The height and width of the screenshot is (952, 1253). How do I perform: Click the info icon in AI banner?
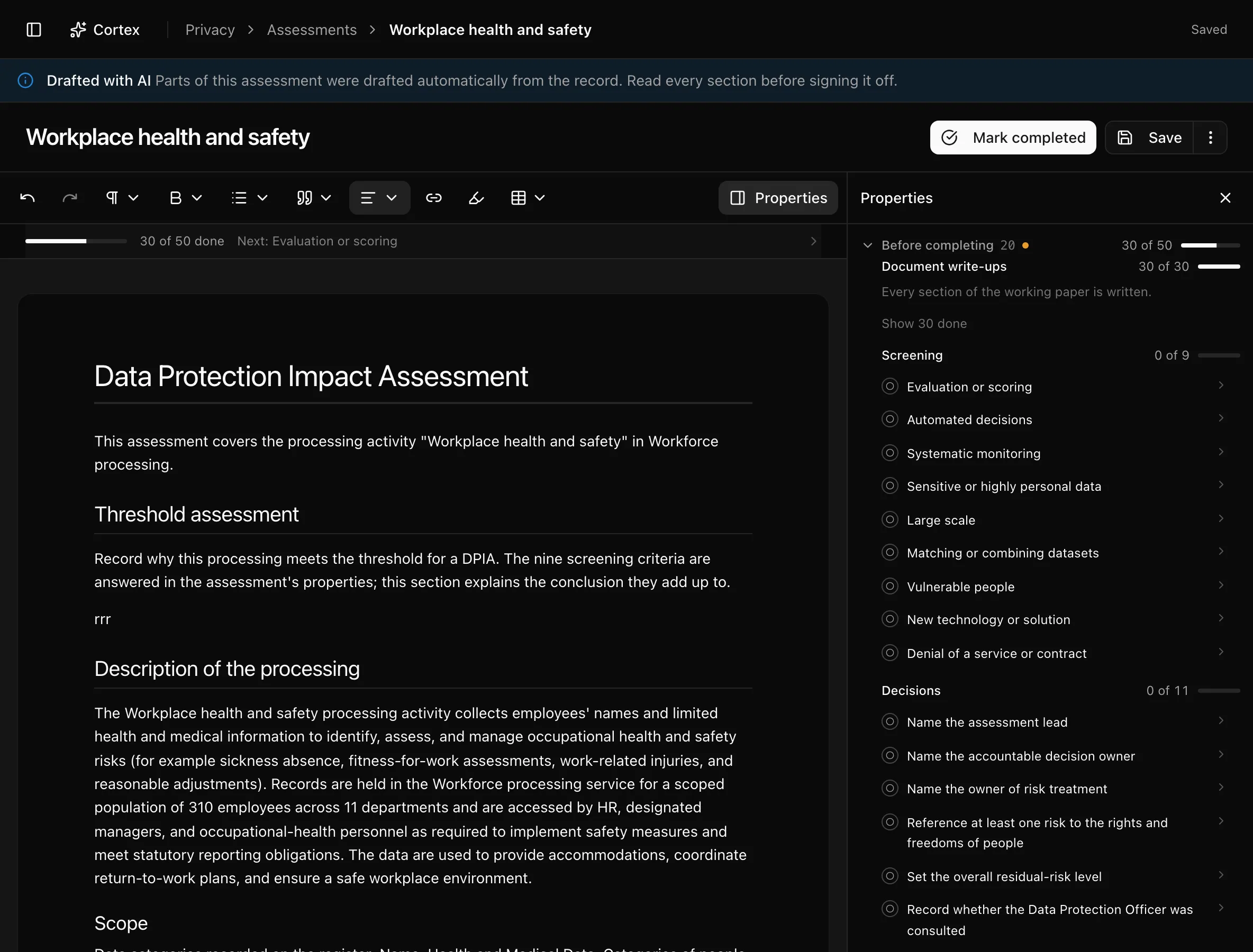tap(25, 80)
